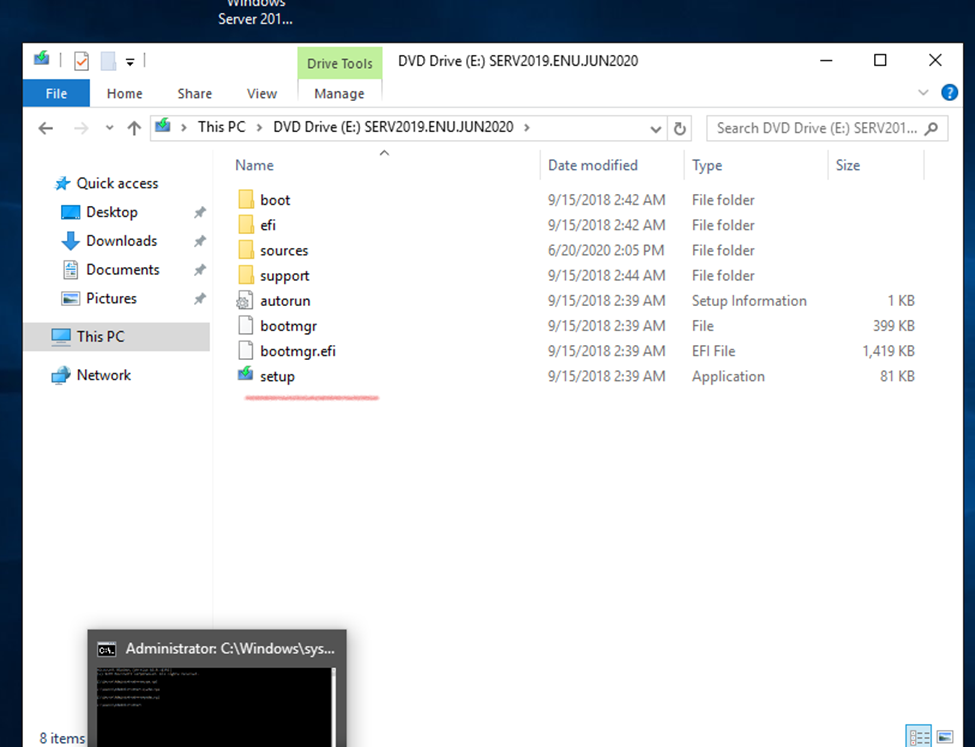Image resolution: width=975 pixels, height=747 pixels.
Task: Click the Back arrow navigation button
Action: 45,128
